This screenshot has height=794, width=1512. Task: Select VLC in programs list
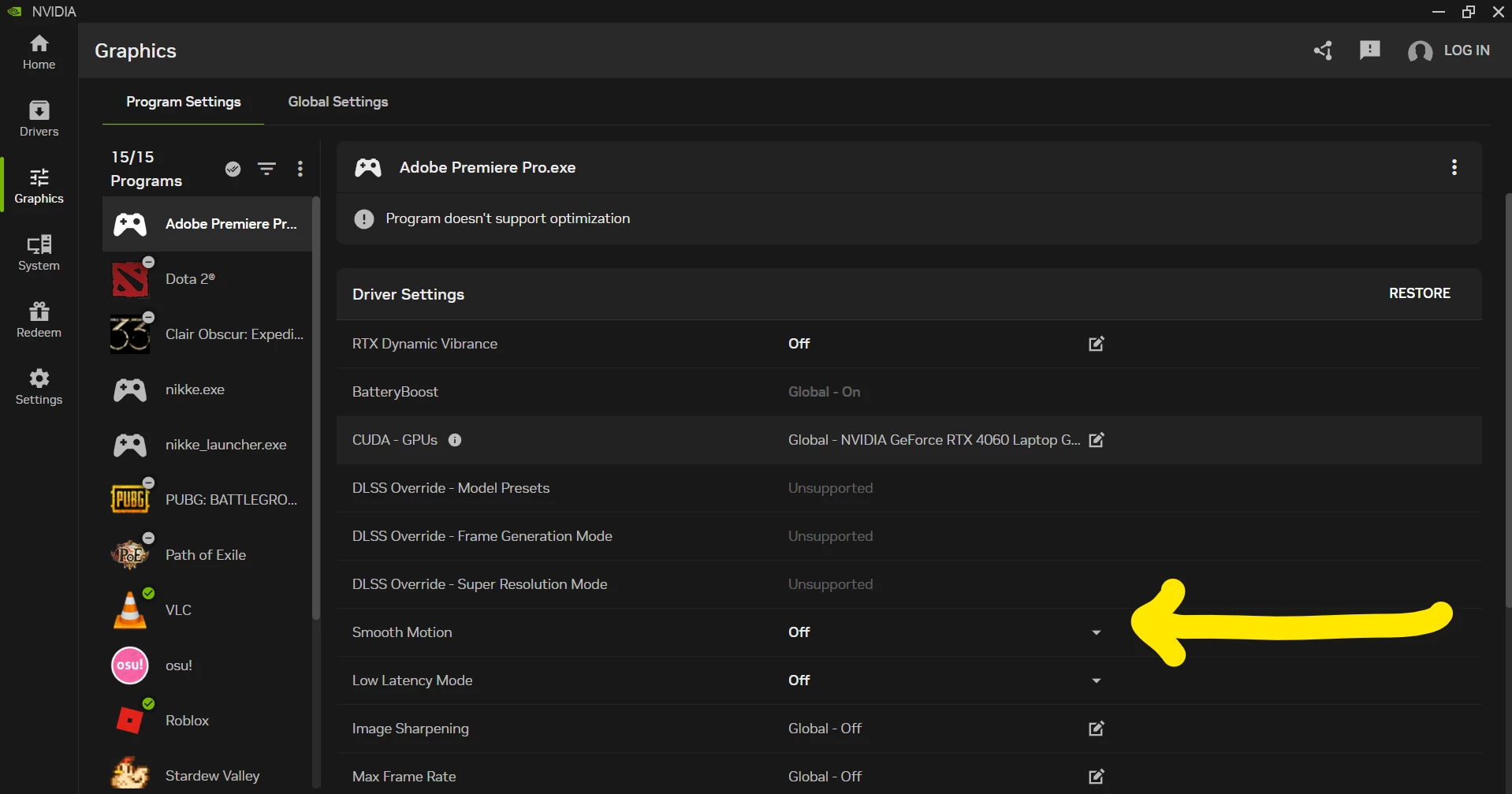pyautogui.click(x=207, y=610)
